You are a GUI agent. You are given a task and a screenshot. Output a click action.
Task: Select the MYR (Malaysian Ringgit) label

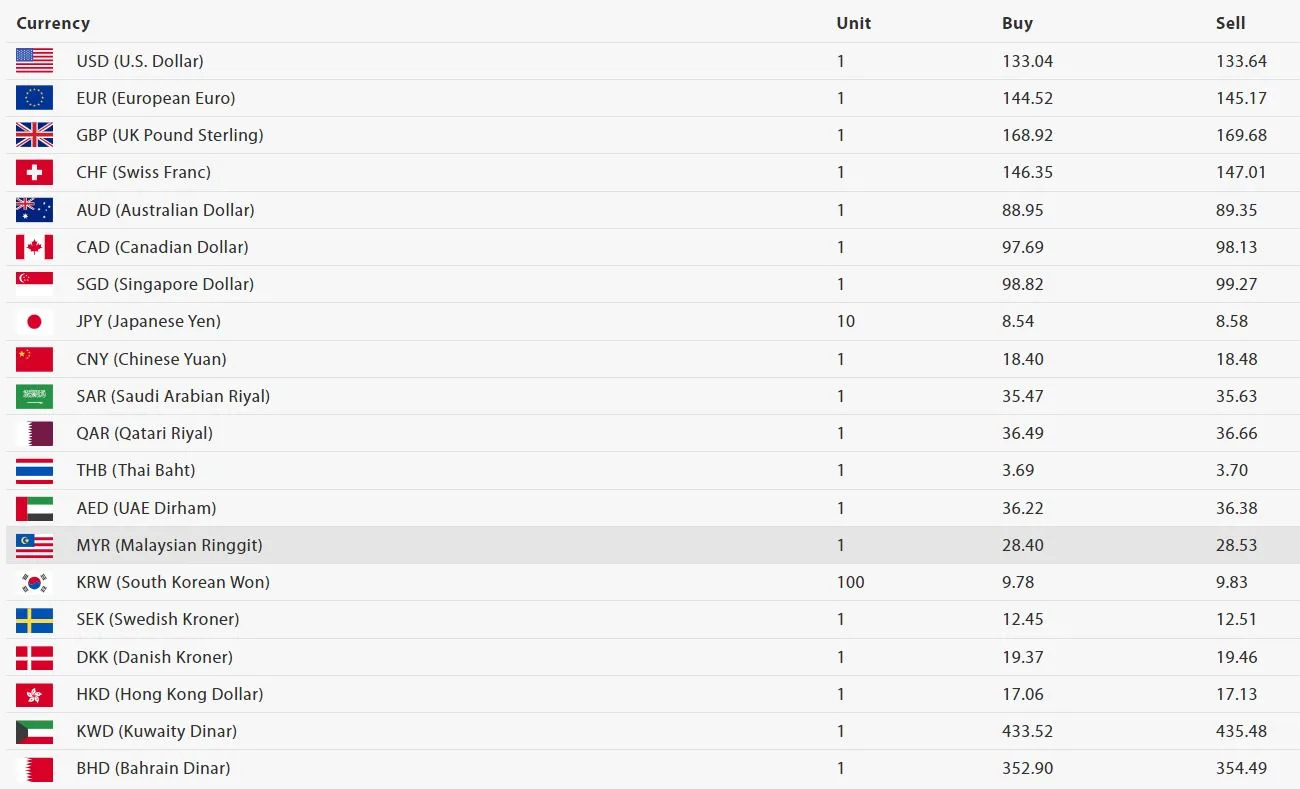pyautogui.click(x=169, y=545)
